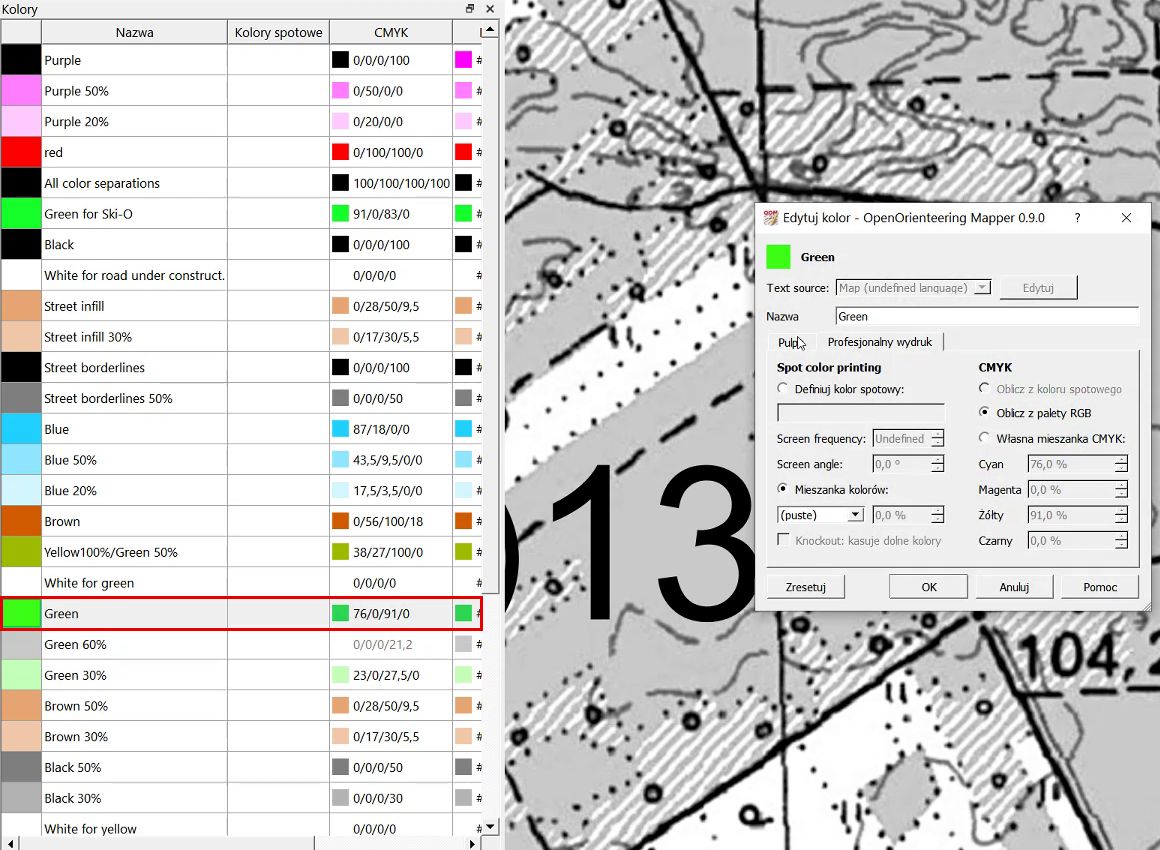Screen dimensions: 1160x850
Task: Click the '0/56/100/18' CMYK value
Action: pos(388,522)
